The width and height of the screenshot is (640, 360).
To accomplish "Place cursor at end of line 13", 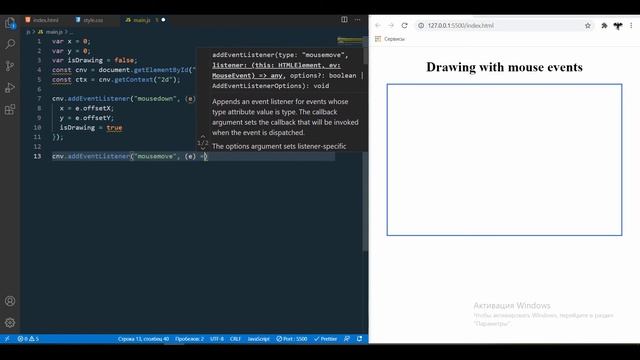I will click(207, 156).
